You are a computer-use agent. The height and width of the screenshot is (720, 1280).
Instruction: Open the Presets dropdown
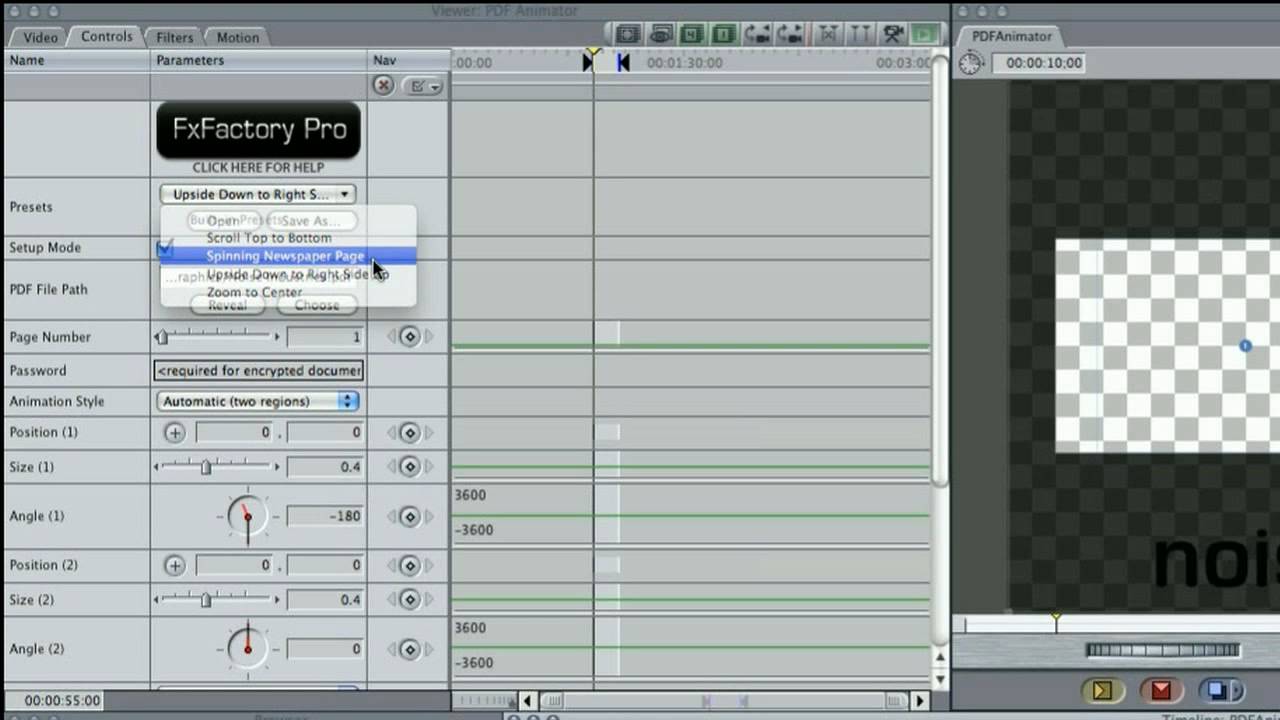pyautogui.click(x=258, y=194)
